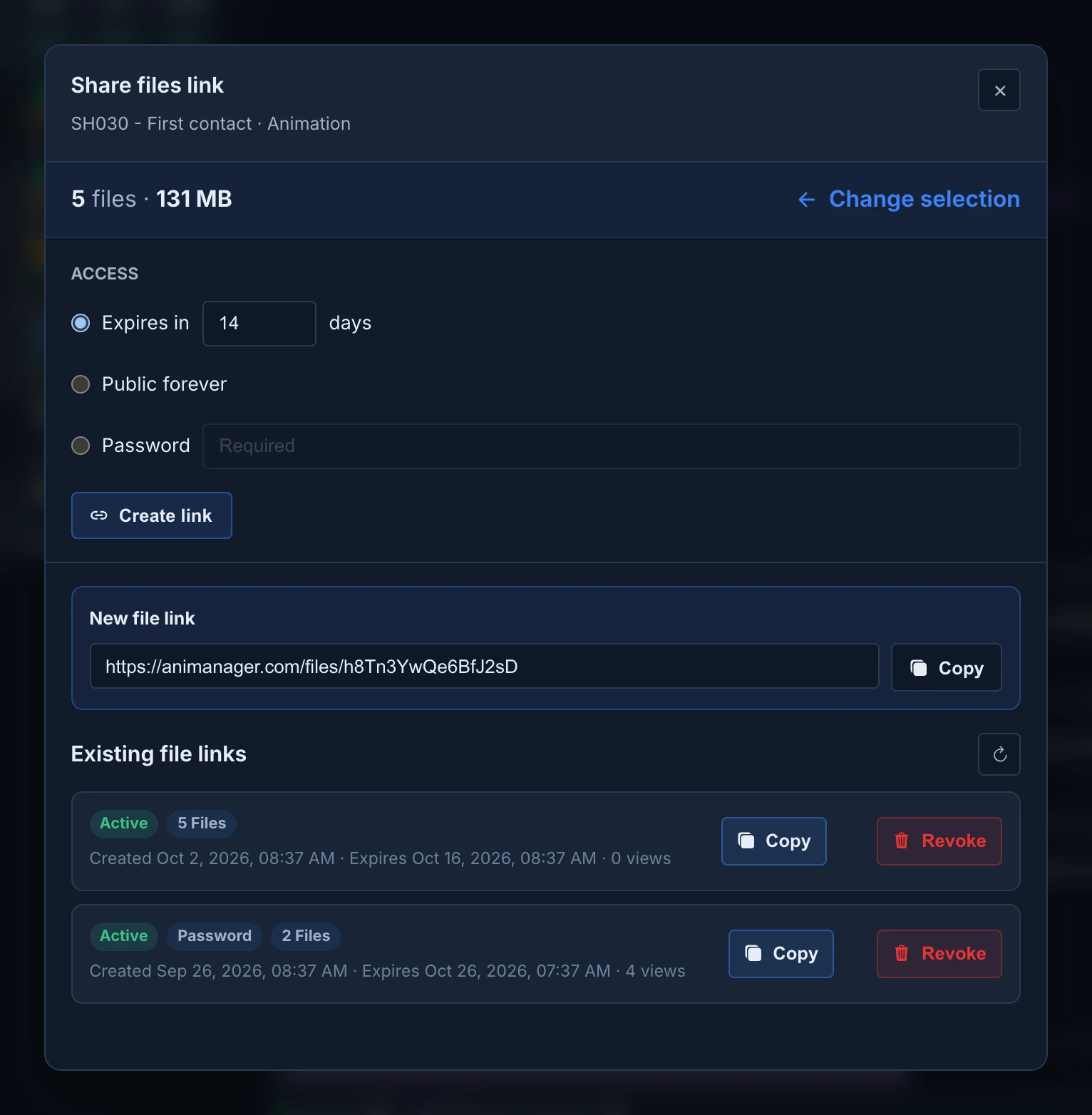Image resolution: width=1092 pixels, height=1115 pixels.
Task: Revoke the password-protected 2 Files link
Action: click(939, 954)
